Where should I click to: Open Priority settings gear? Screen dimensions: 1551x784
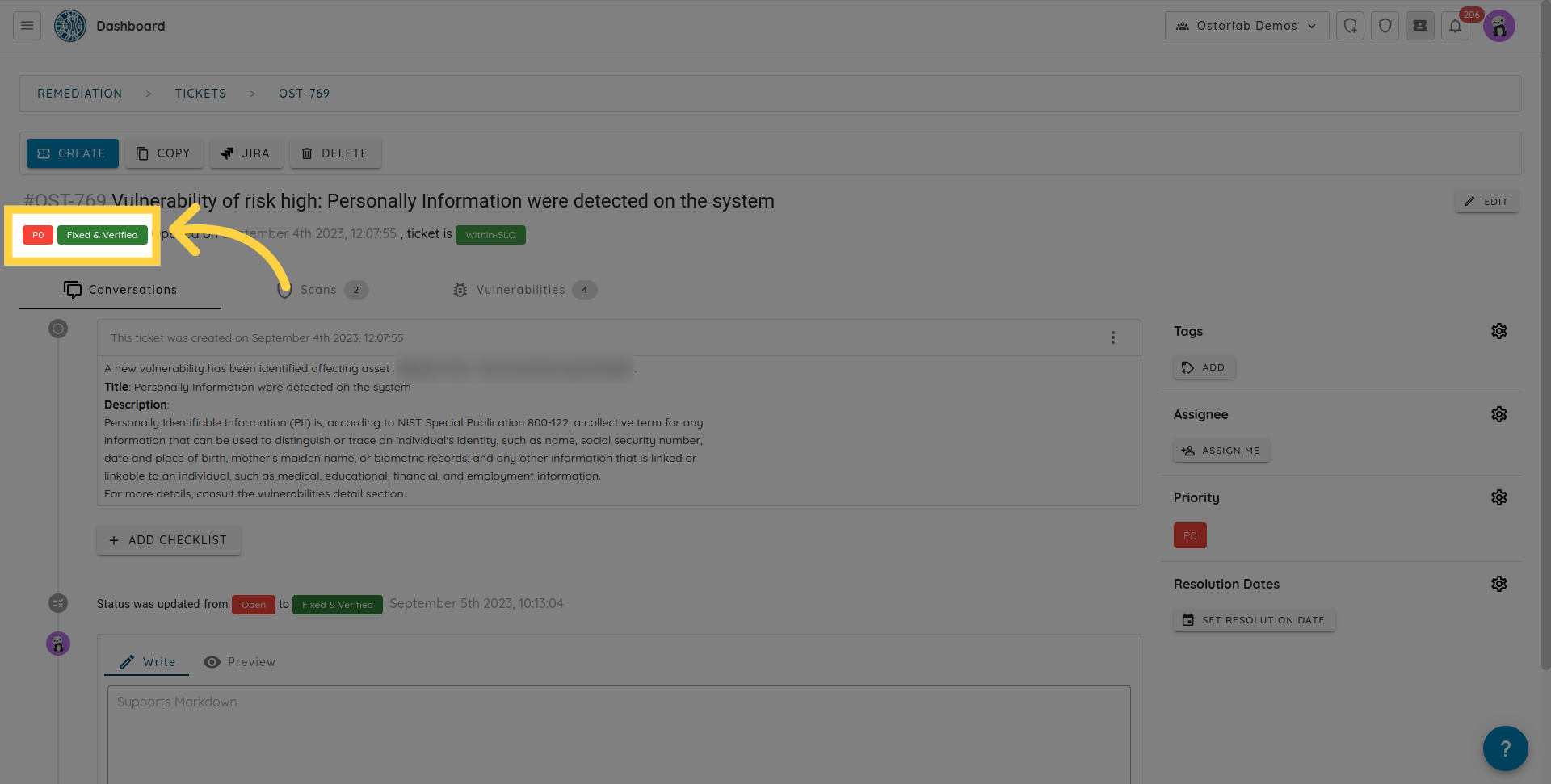(x=1498, y=497)
